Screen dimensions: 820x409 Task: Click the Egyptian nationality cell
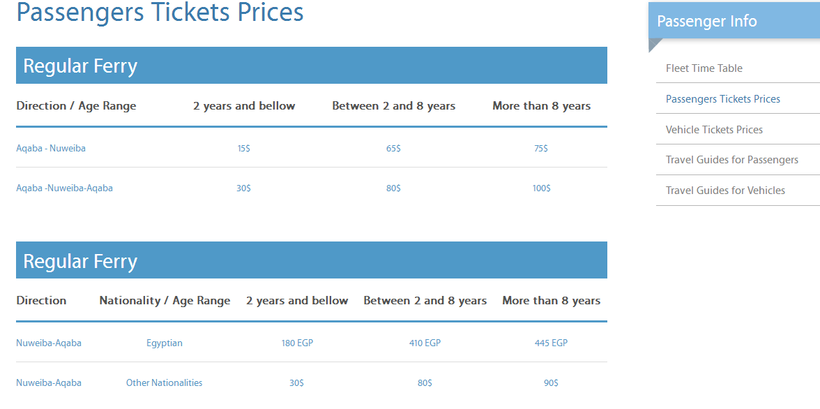coord(164,343)
